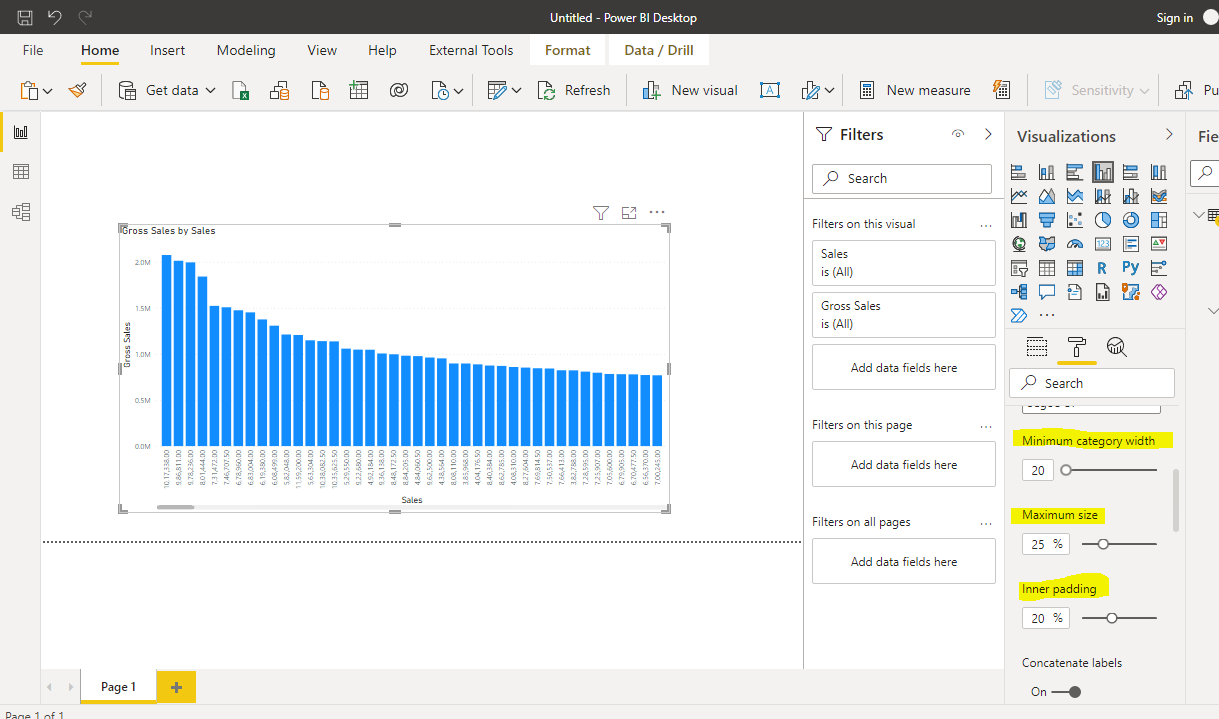Viewport: 1219px width, 719px height.
Task: Select the Python visual
Action: [x=1131, y=267]
